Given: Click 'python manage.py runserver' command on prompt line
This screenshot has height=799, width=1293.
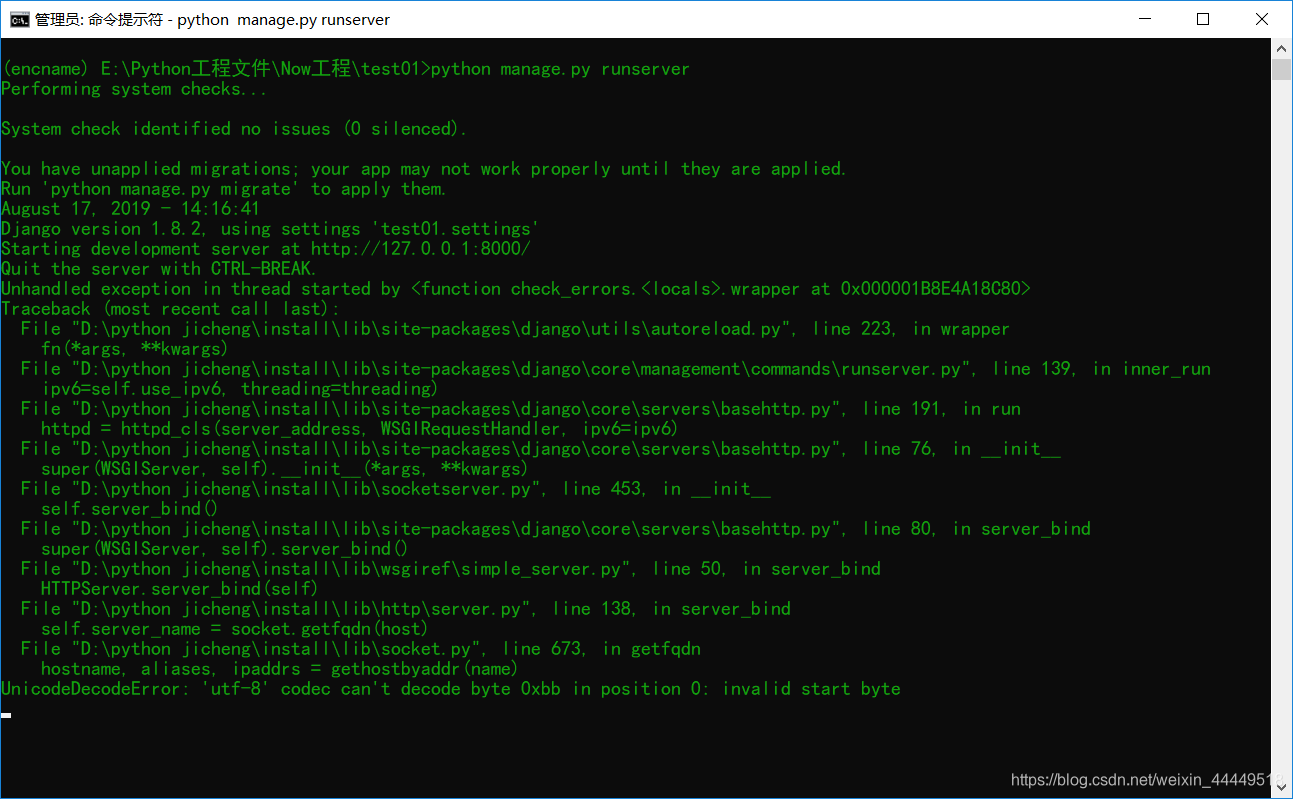Looking at the screenshot, I should pyautogui.click(x=560, y=69).
